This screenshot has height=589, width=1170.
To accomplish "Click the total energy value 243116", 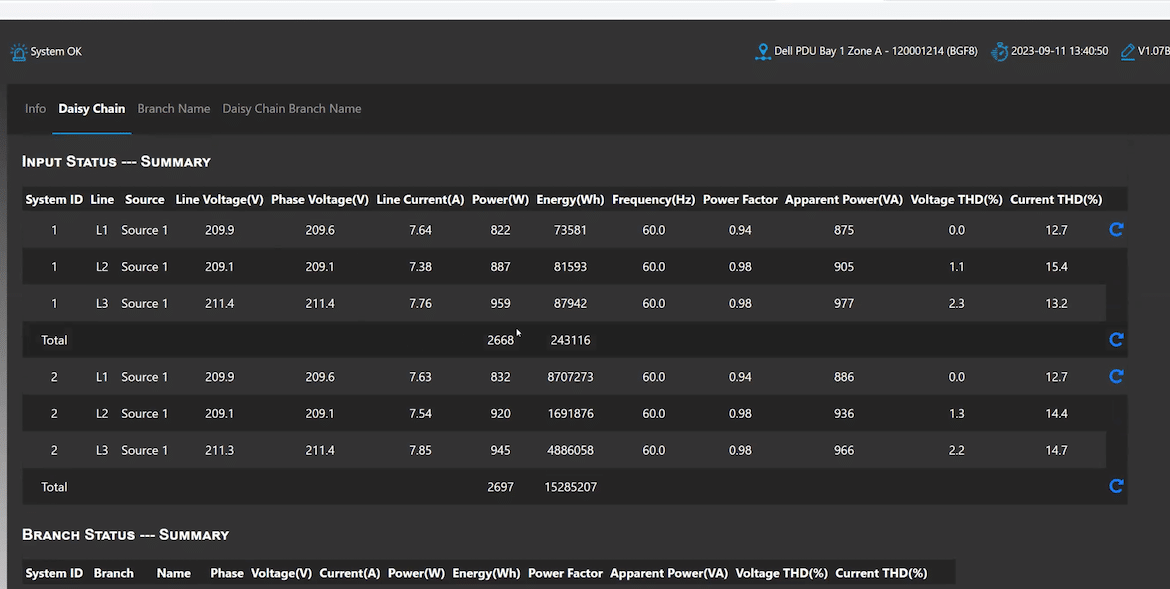I will pos(570,340).
